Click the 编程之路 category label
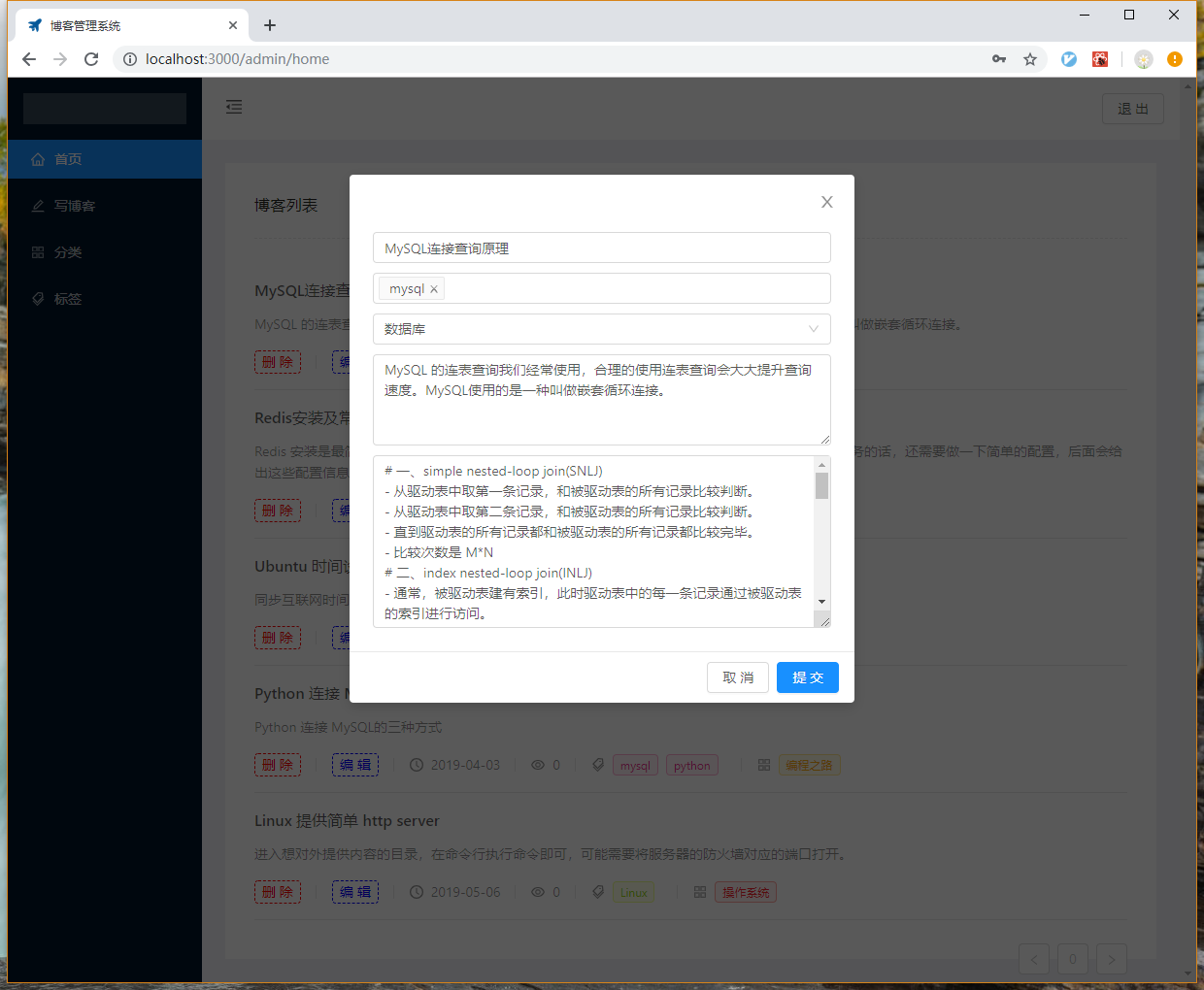The image size is (1204, 990). coord(809,766)
